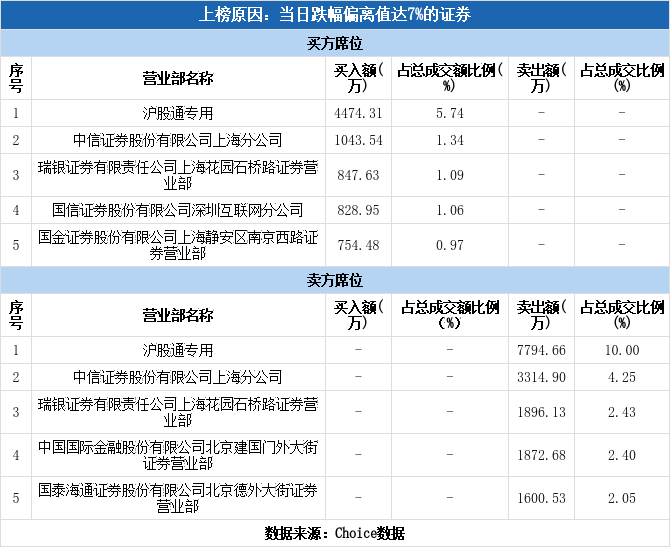Viewport: 670px width, 547px height.
Task: Click the 2.43 percentage cell
Action: coord(622,412)
